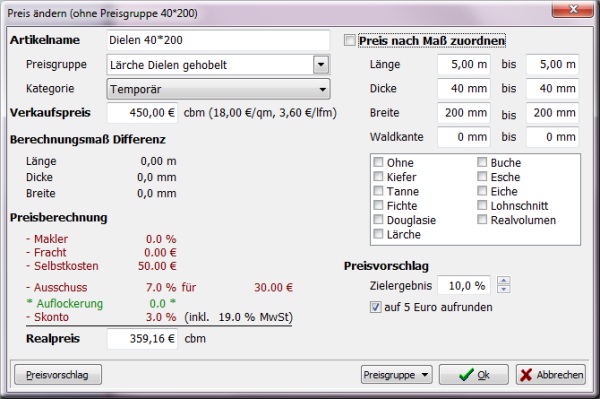The image size is (600, 399).
Task: Expand the Kategorie Temporär combo box
Action: [x=218, y=89]
